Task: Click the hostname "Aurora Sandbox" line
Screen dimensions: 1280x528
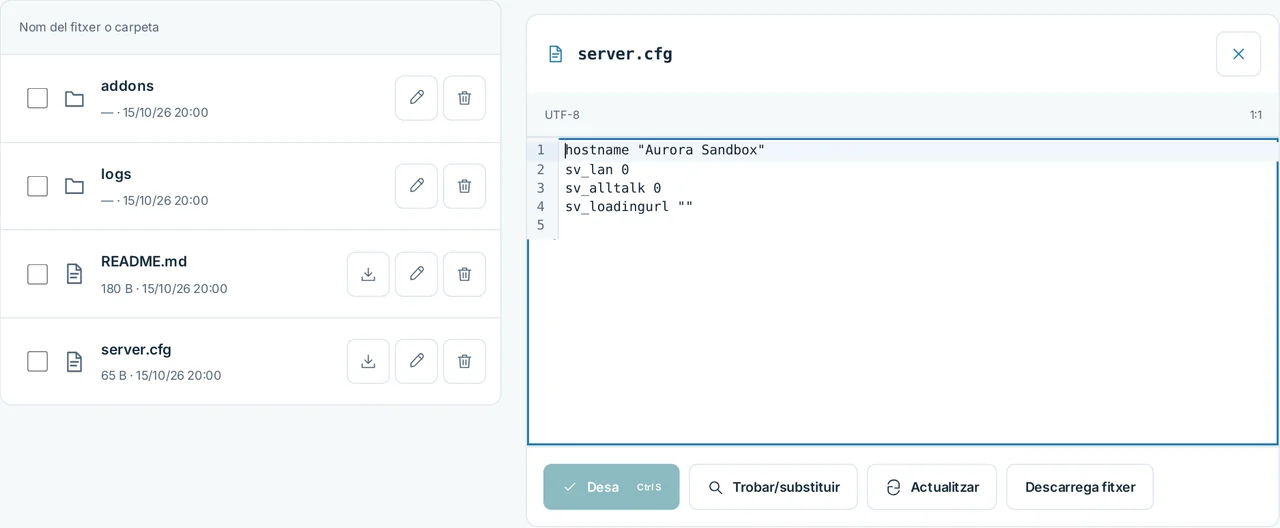Action: point(665,150)
